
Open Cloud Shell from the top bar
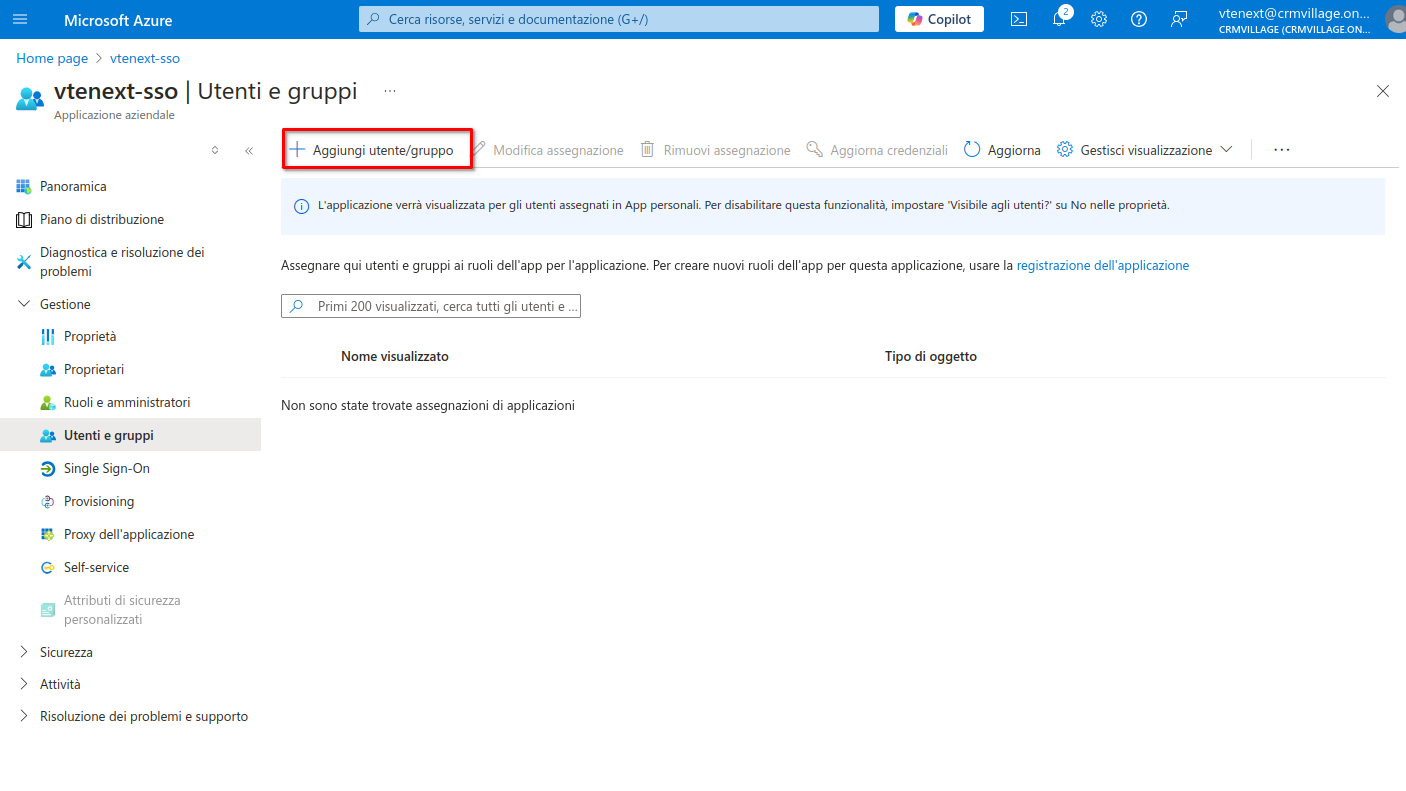tap(1019, 19)
